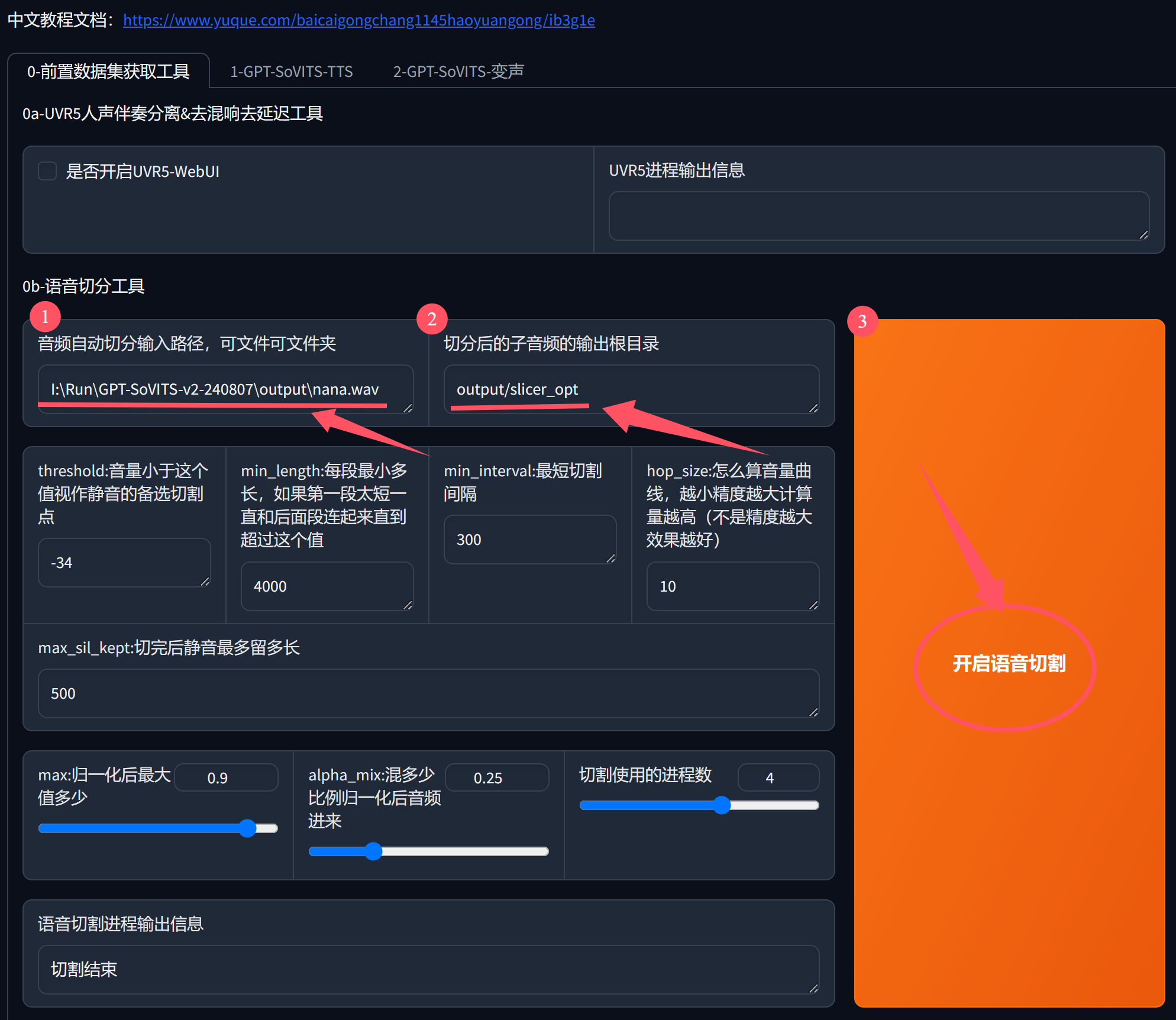The image size is (1176, 1020).
Task: Enable the UVR5-WebUI checkbox
Action: pos(47,172)
